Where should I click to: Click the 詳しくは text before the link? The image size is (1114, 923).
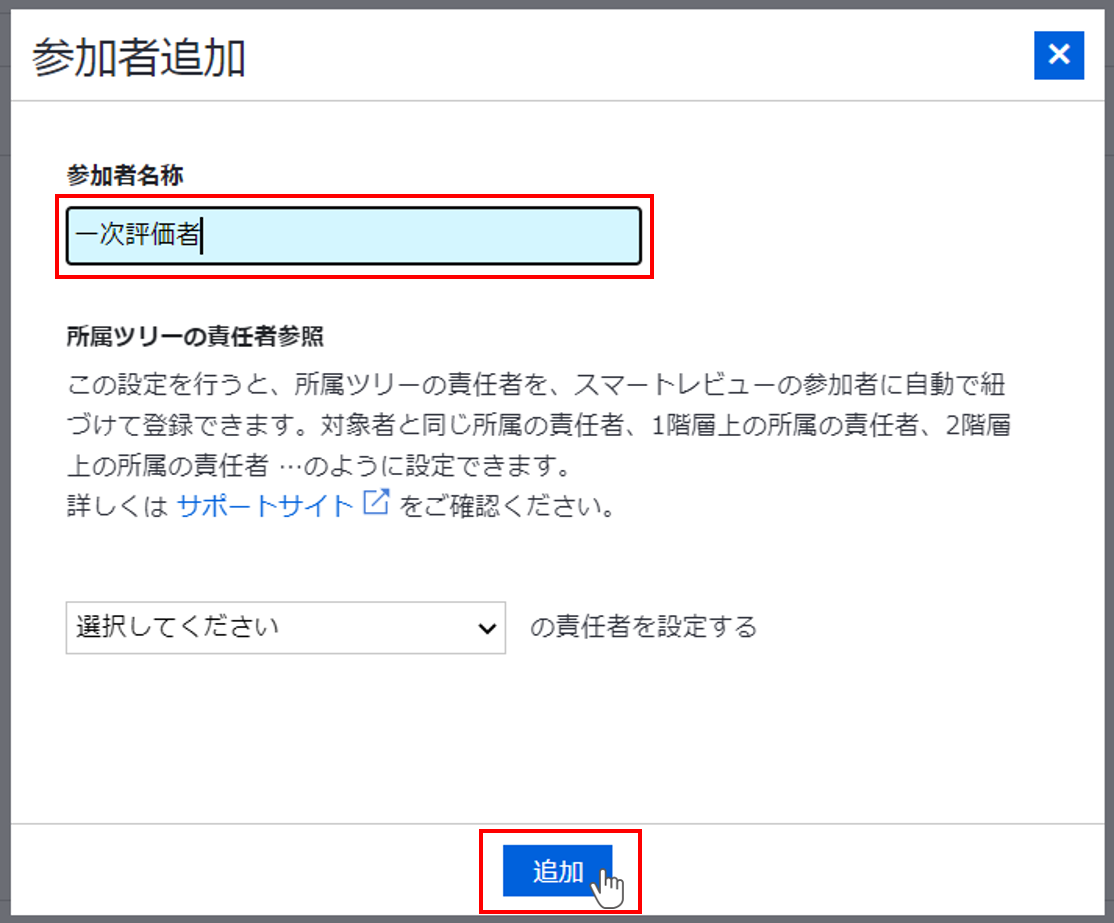(118, 506)
